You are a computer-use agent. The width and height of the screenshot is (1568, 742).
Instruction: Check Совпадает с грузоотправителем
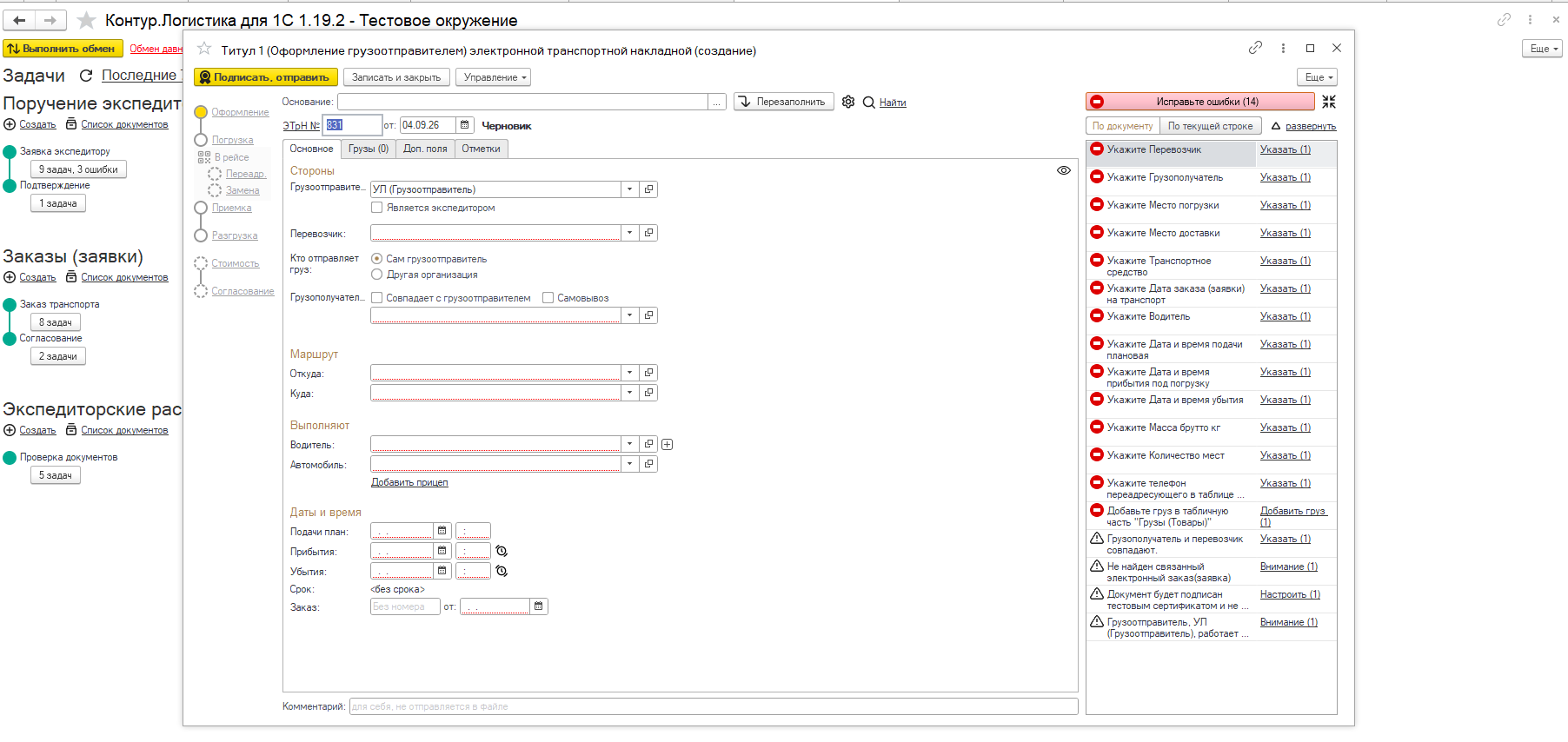tap(376, 298)
